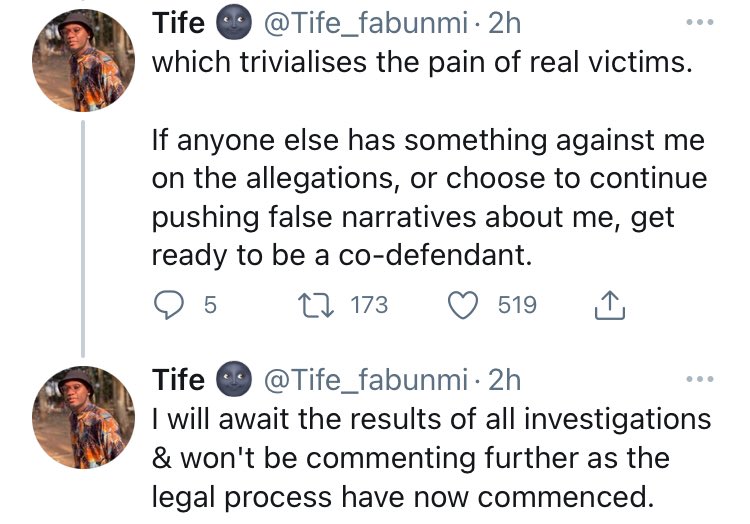
Task: Click the name Tife on the second tweet
Action: pyautogui.click(x=178, y=380)
